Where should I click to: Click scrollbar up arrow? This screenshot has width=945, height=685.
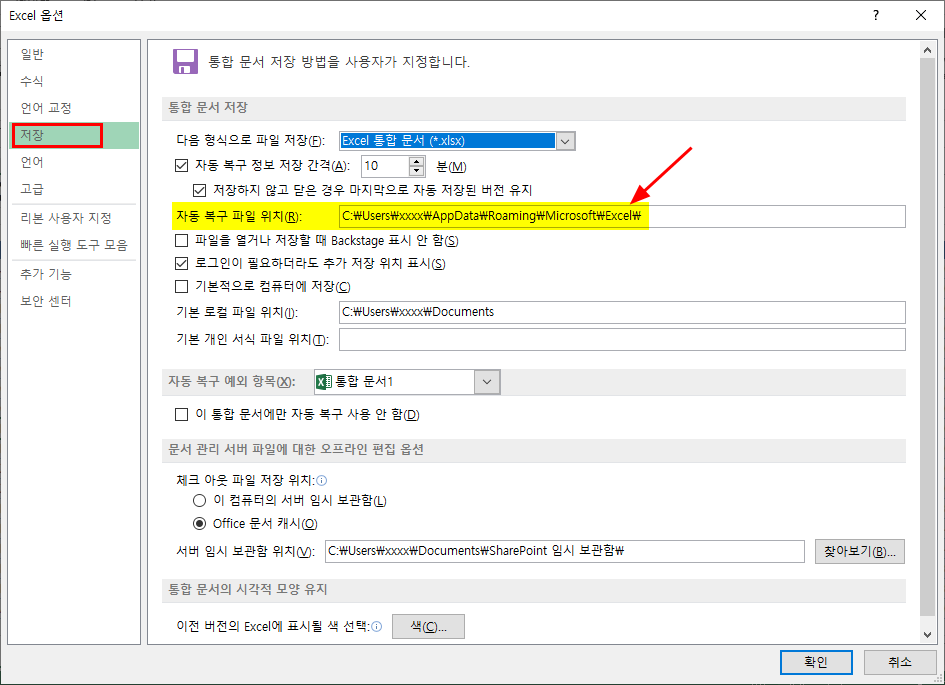(928, 51)
